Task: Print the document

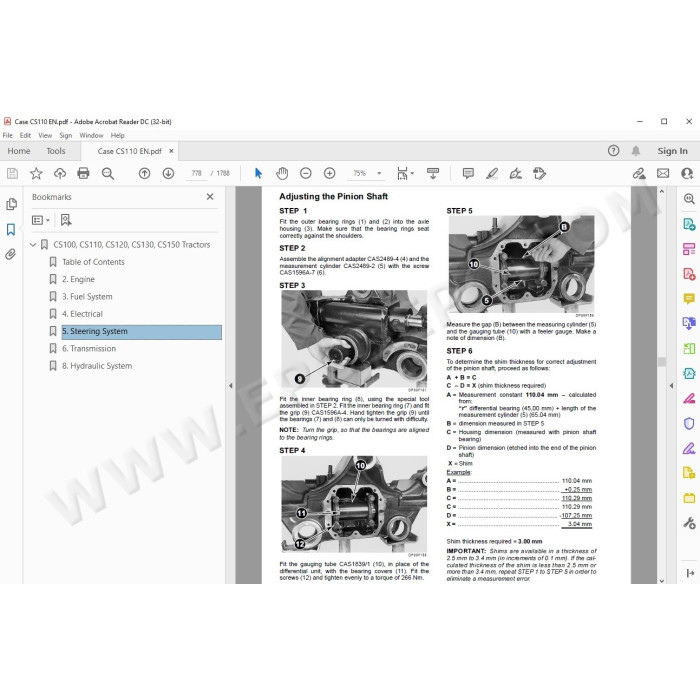Action: pyautogui.click(x=83, y=173)
